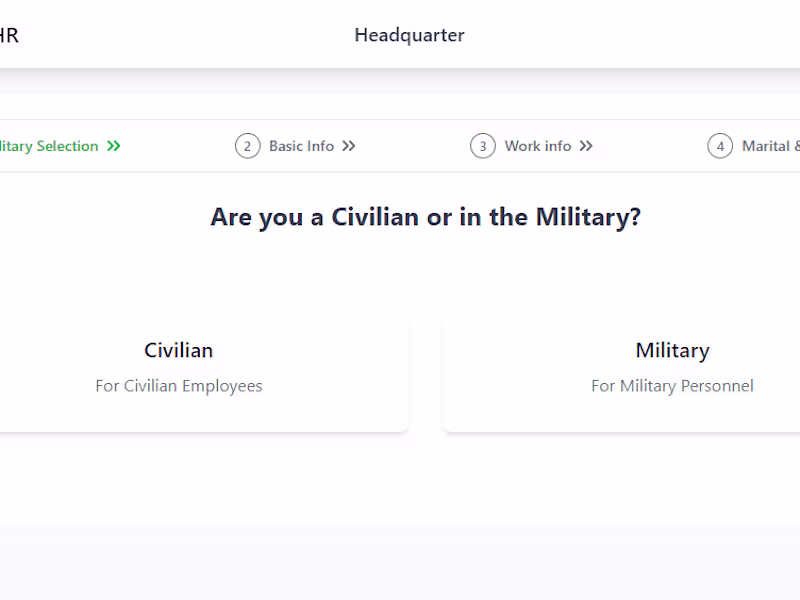800x600 pixels.
Task: Open the Military Selection step
Action: click(x=48, y=146)
